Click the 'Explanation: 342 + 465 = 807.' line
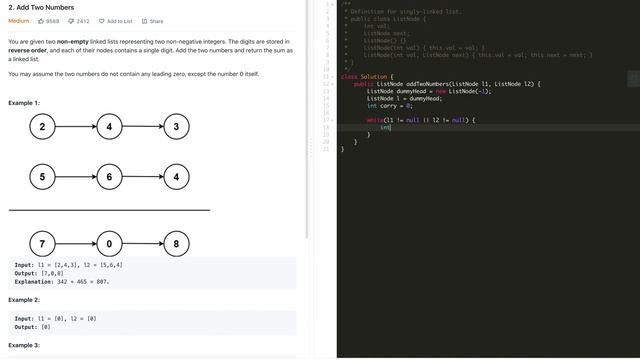Image resolution: width=640 pixels, height=360 pixels. 62,282
